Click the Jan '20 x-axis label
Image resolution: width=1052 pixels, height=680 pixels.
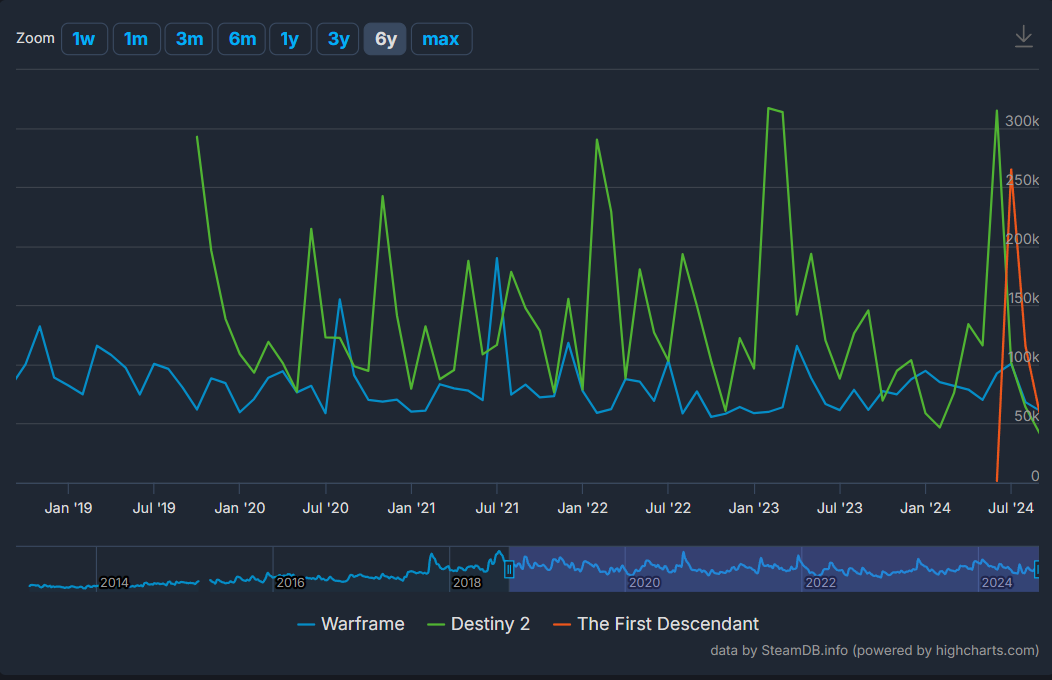coord(240,508)
